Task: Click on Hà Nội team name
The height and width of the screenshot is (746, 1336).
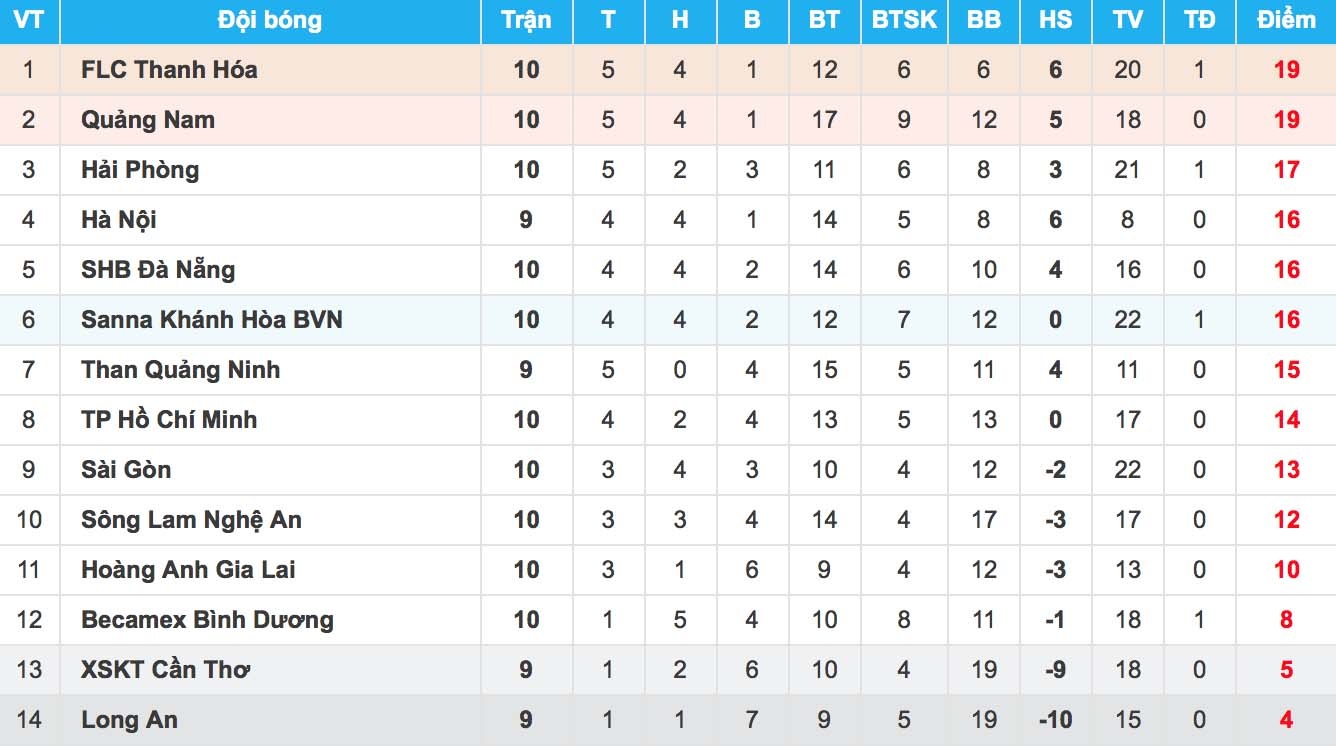Action: click(x=119, y=220)
